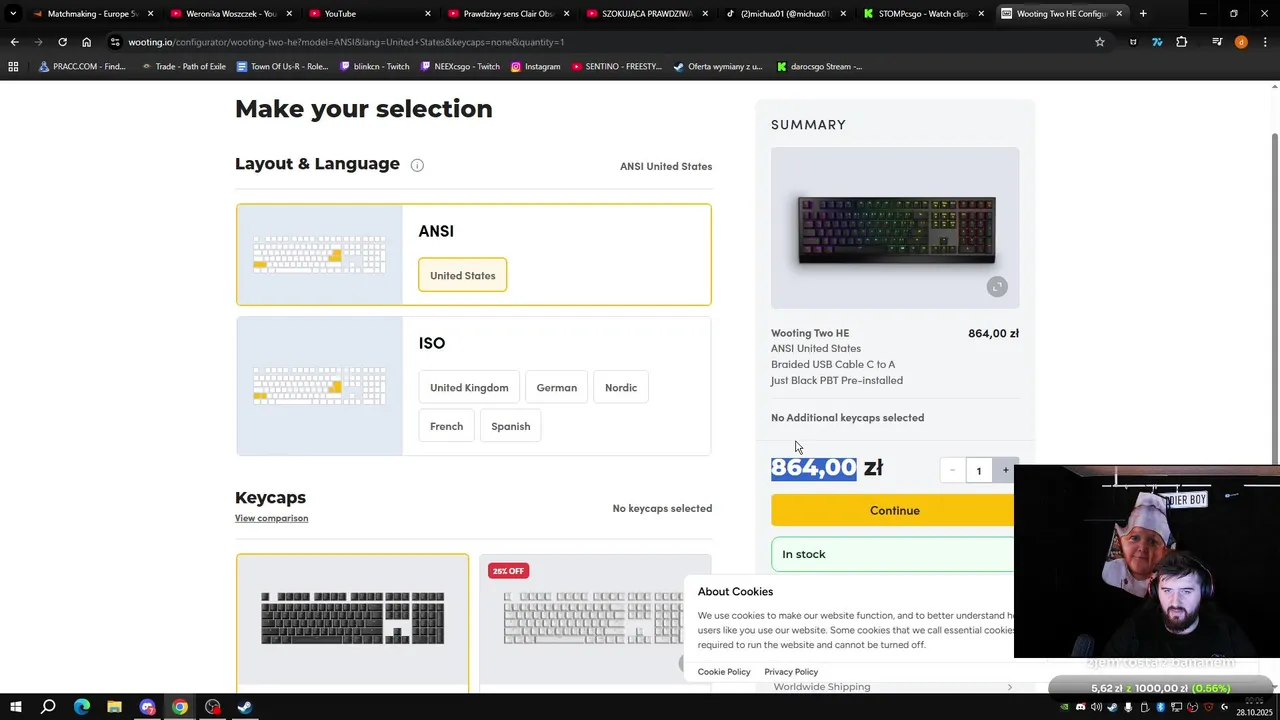Switch to the (2)michux01 tab
Screen dimensions: 1280x720
tap(786, 14)
